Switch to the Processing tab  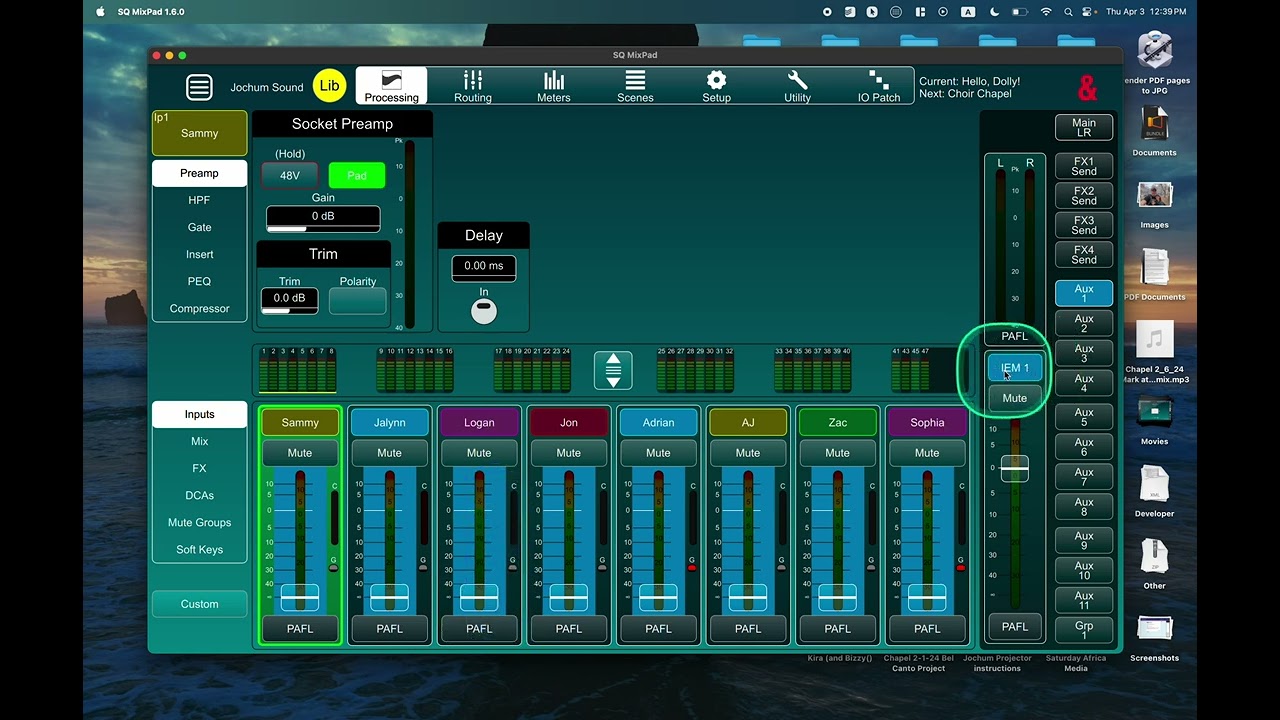click(391, 86)
